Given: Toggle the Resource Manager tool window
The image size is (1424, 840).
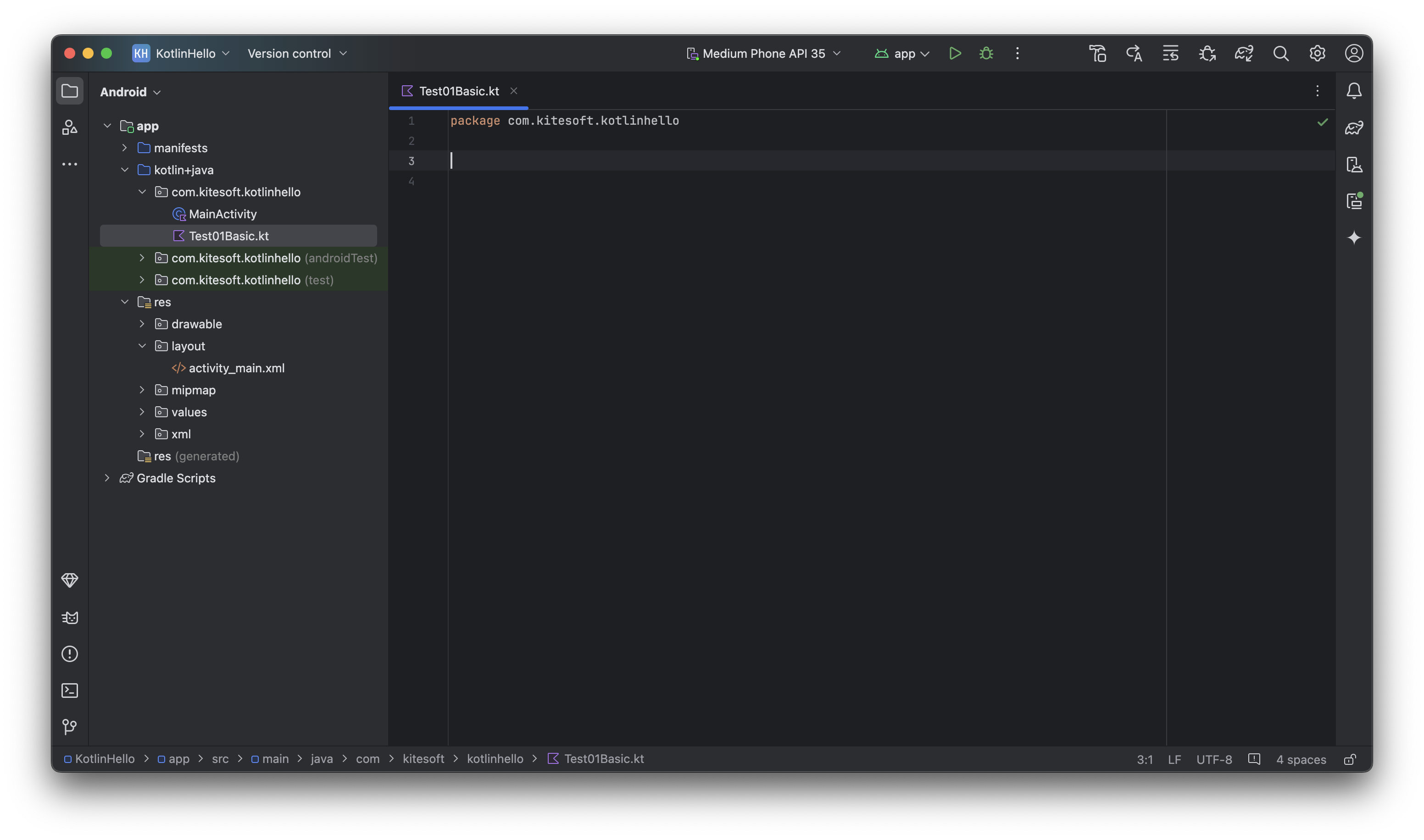Looking at the screenshot, I should [70, 127].
